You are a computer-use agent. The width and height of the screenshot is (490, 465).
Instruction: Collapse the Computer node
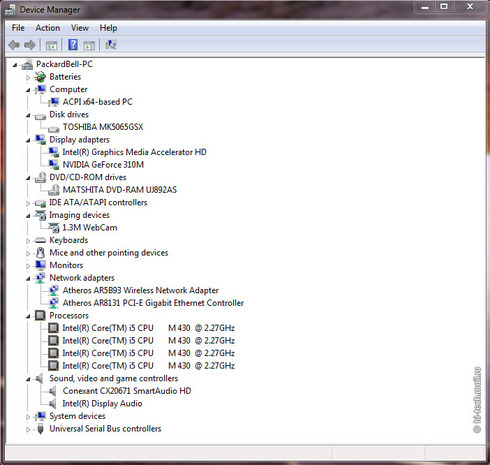pyautogui.click(x=28, y=90)
